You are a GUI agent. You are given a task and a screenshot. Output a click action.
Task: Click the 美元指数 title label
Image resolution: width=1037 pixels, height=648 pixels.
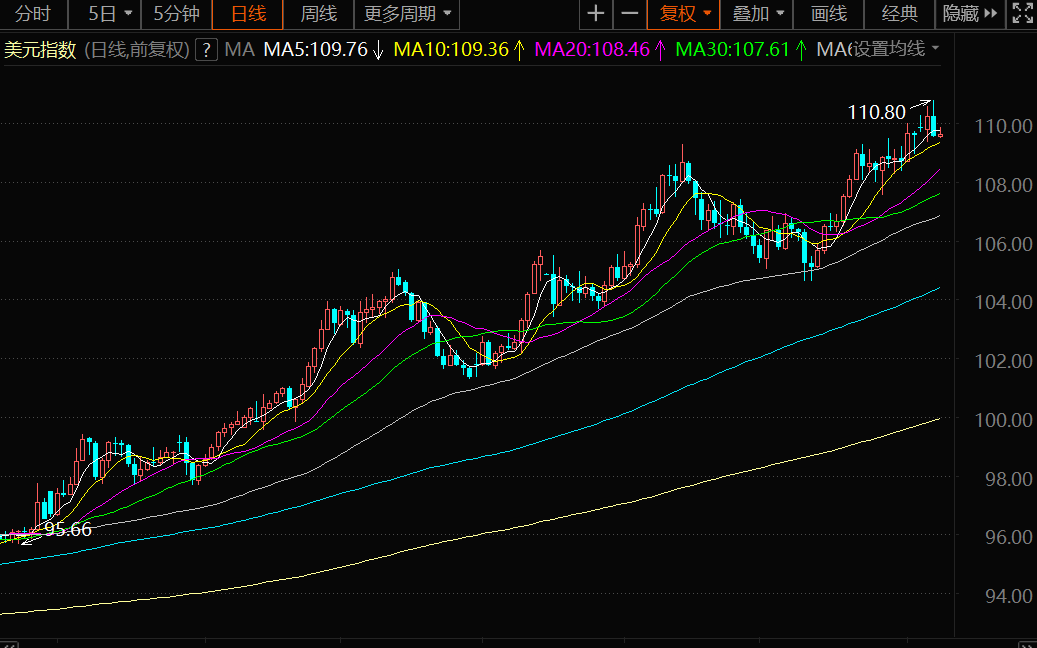tap(40, 49)
